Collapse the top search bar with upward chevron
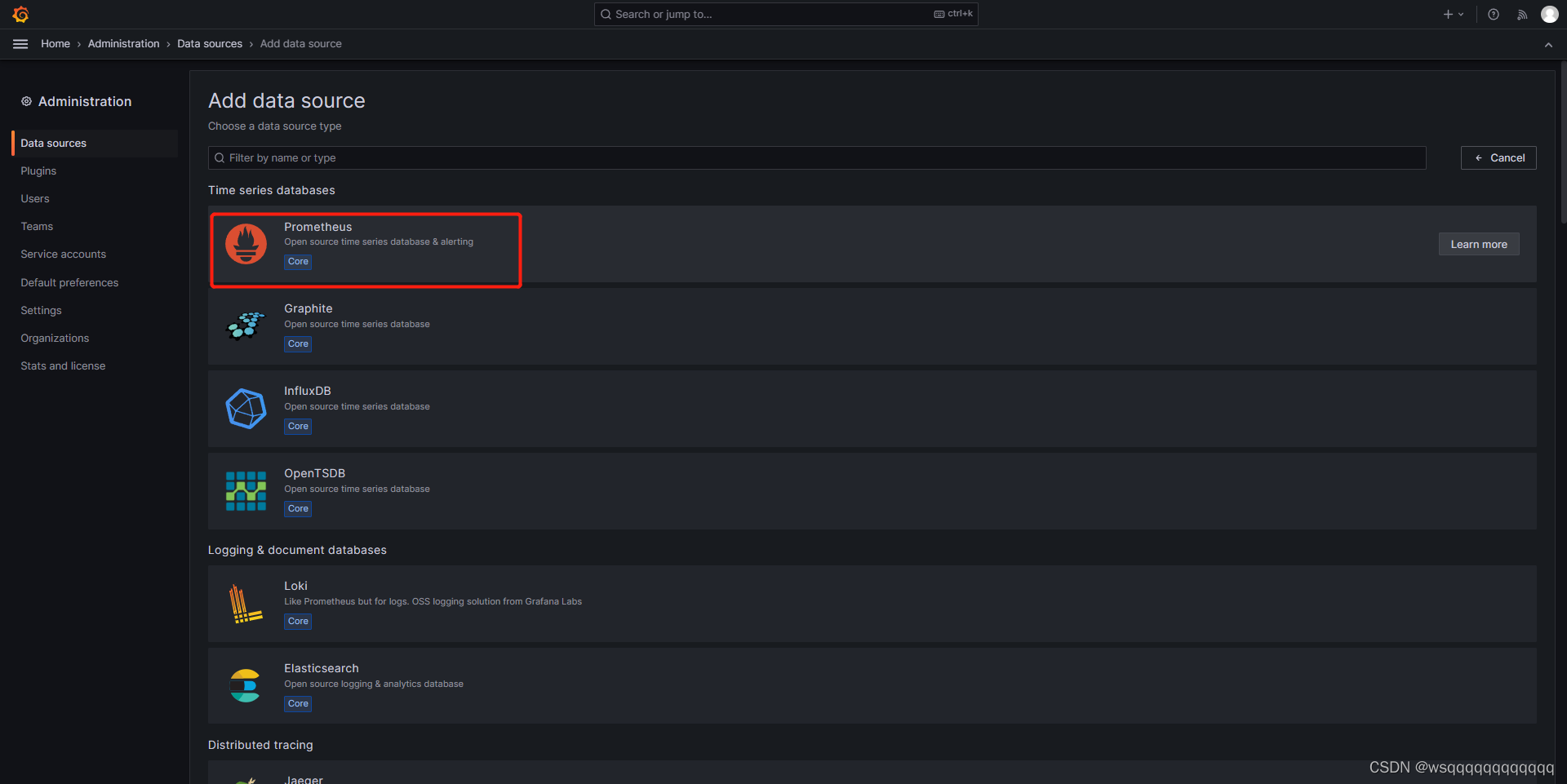Screen dimensions: 1567x784 1548,45
